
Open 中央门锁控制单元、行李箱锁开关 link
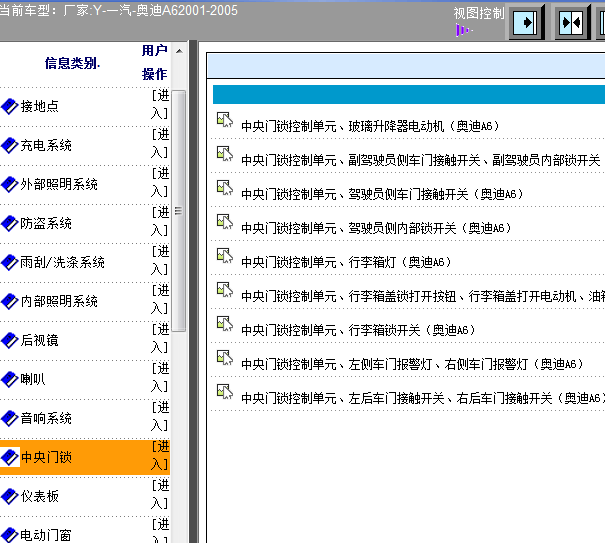coord(358,330)
